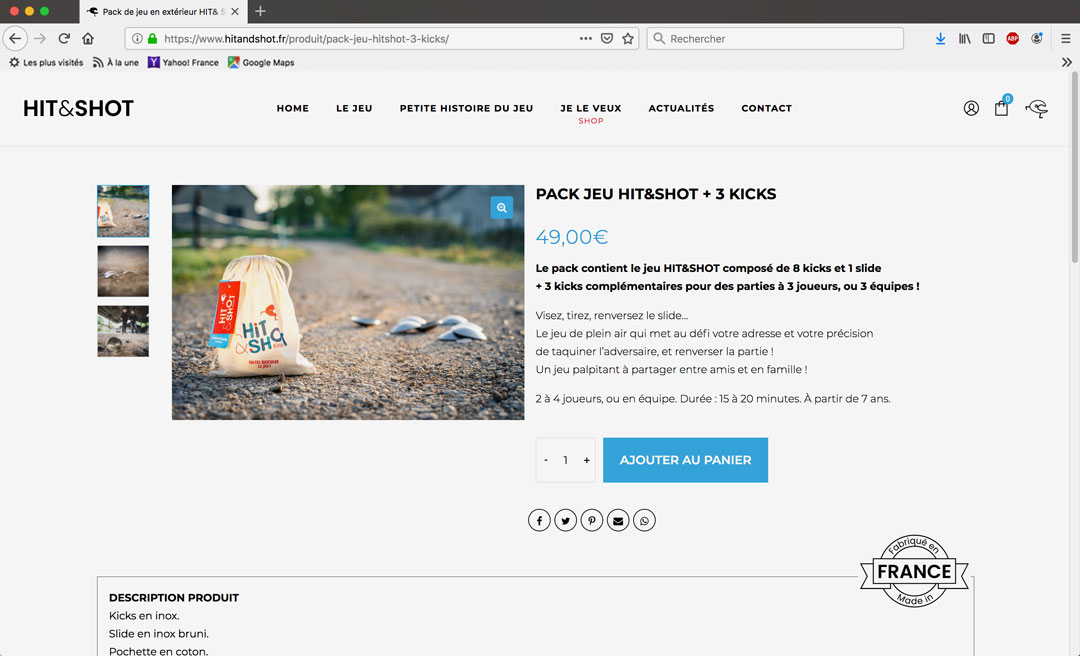Open ACTUALITÉS menu item

tap(681, 108)
